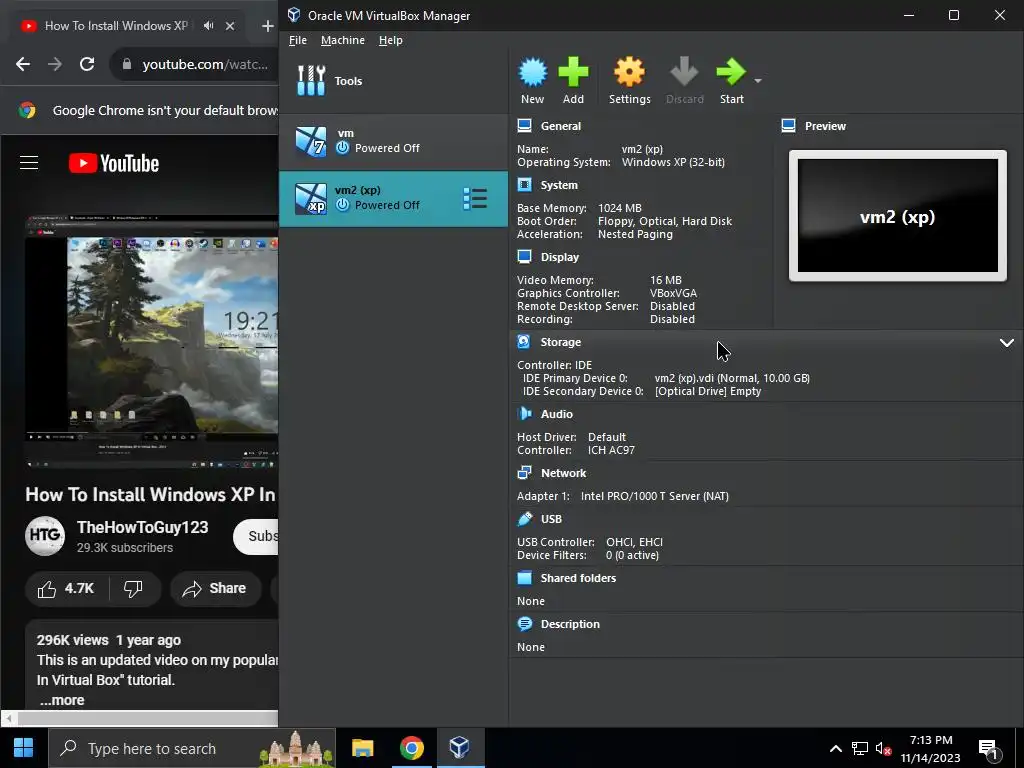The height and width of the screenshot is (768, 1024).
Task: Click the Display section heading
Action: 560,257
